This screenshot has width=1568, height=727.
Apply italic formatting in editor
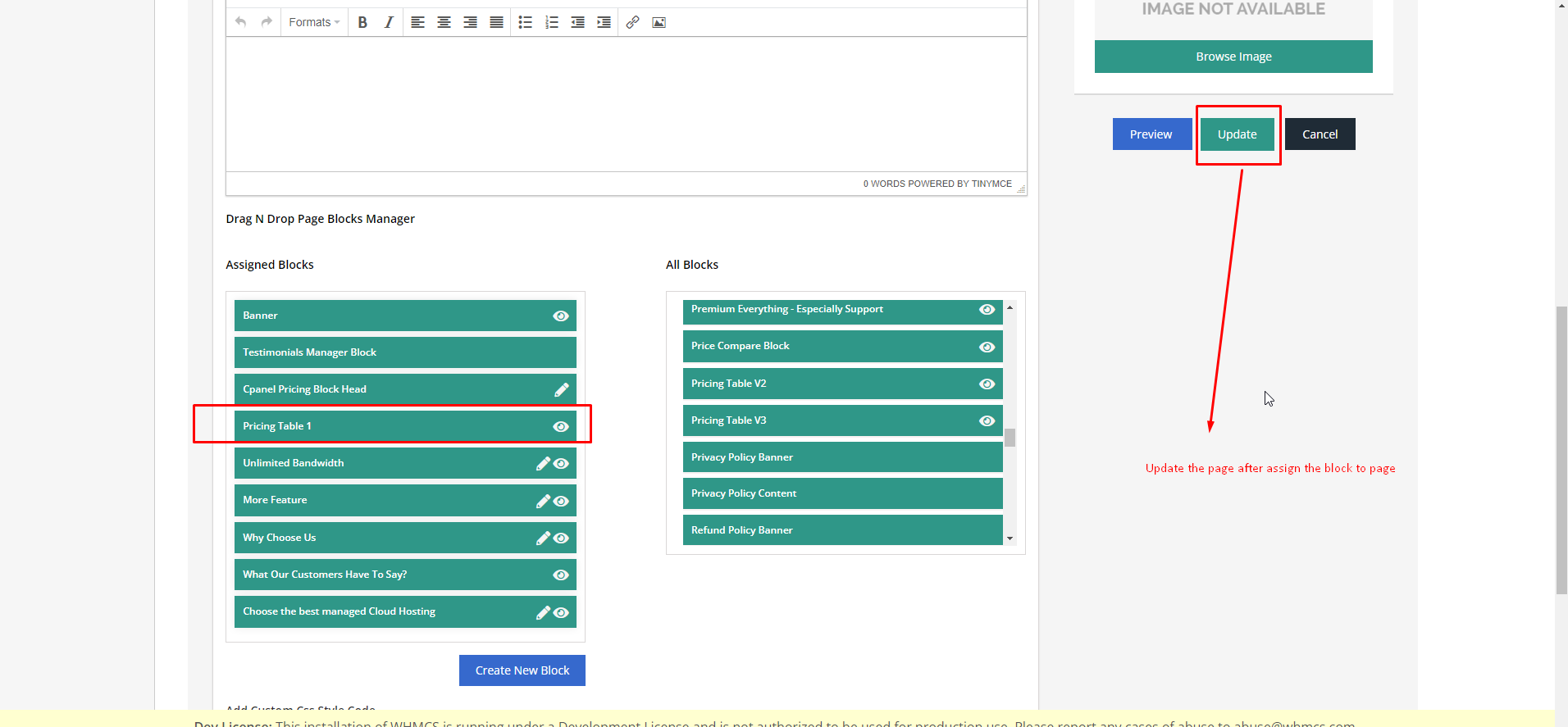389,22
